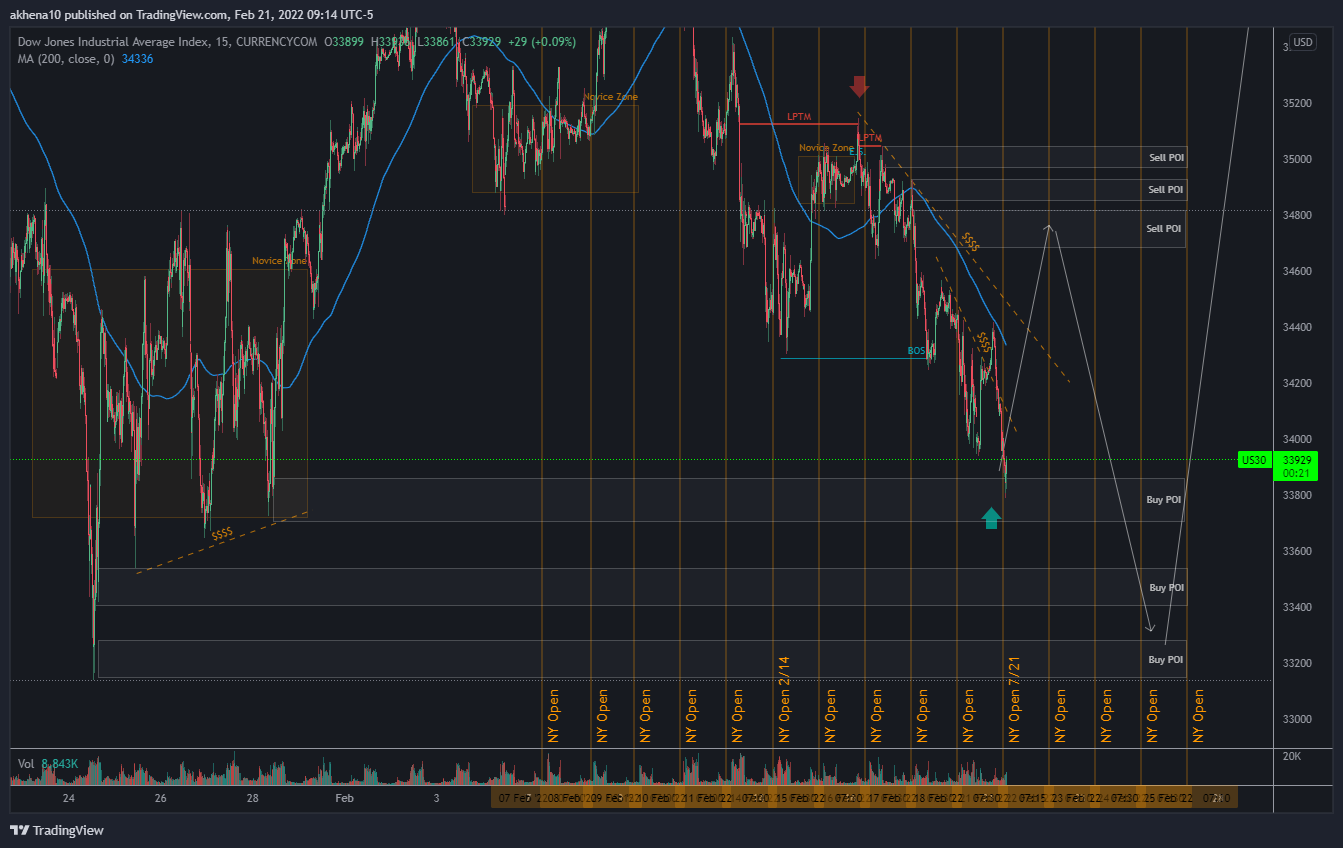Click the short LPTM label below the arrow

(x=870, y=138)
